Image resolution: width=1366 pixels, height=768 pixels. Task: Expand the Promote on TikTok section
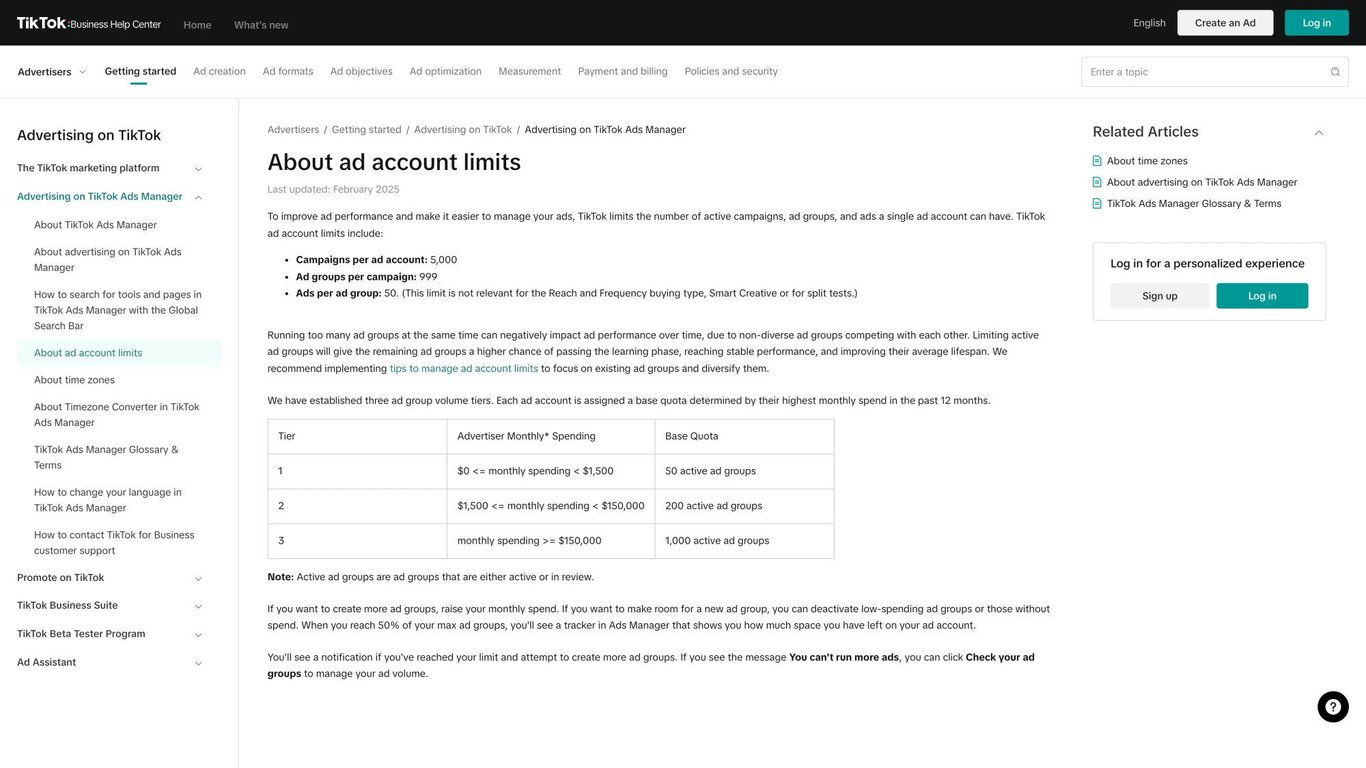(x=198, y=578)
